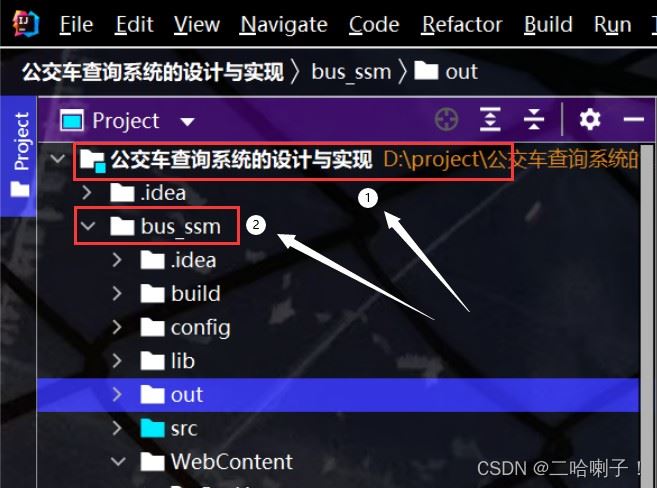
Task: Click the IntelliJ IDEA logo icon
Action: click(26, 23)
